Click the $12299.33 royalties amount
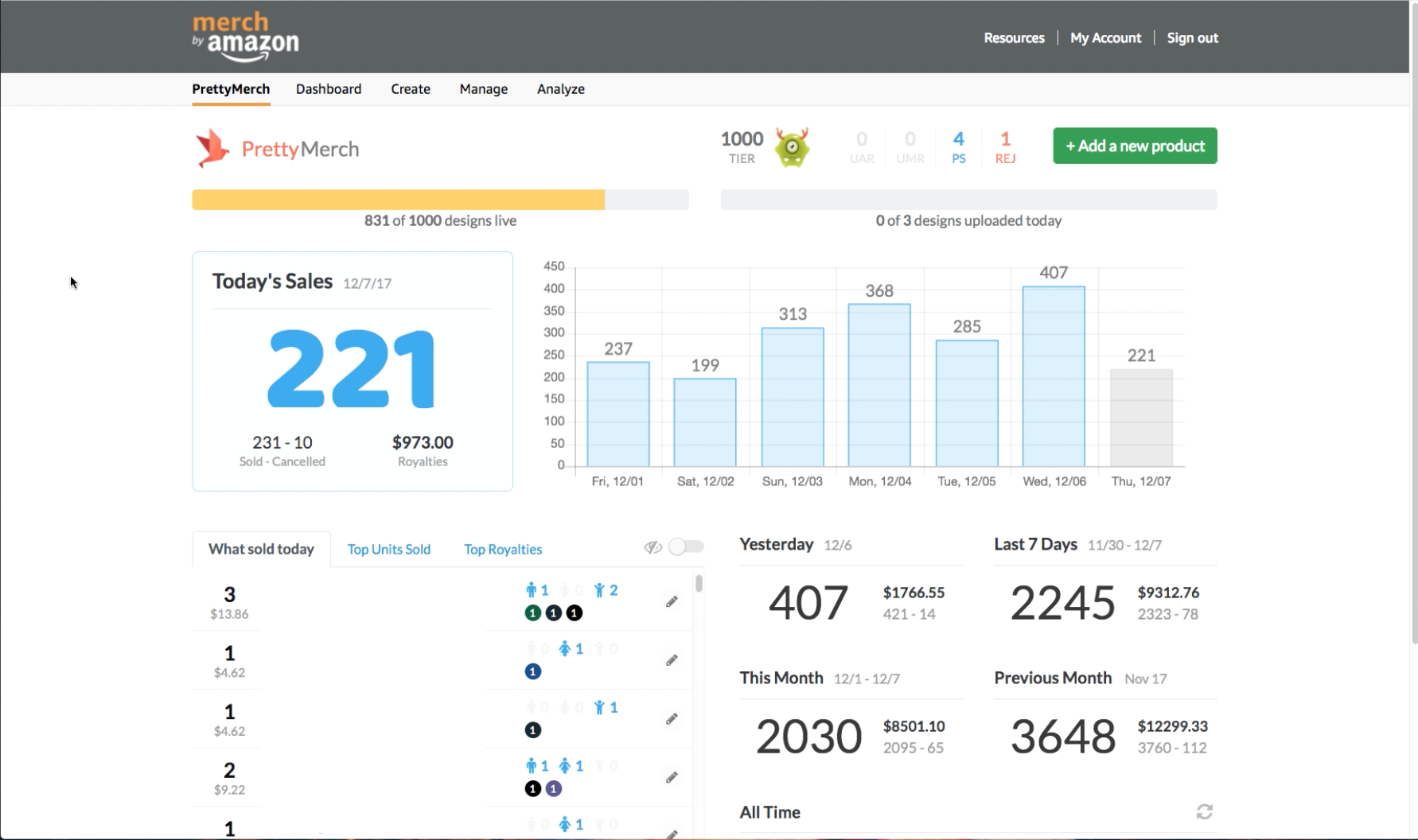The width and height of the screenshot is (1418, 840). pos(1172,726)
